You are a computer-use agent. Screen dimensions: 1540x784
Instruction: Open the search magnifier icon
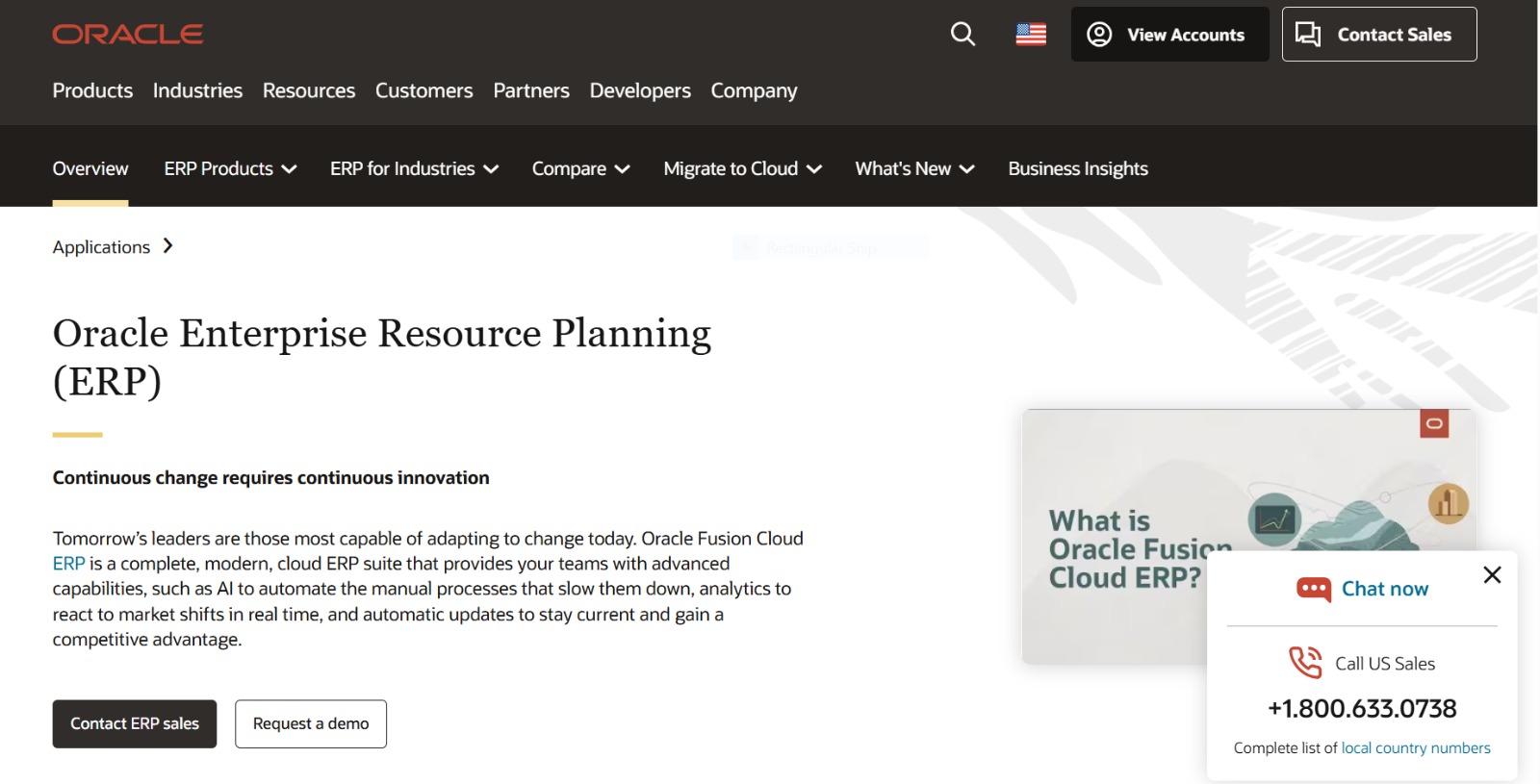coord(962,35)
